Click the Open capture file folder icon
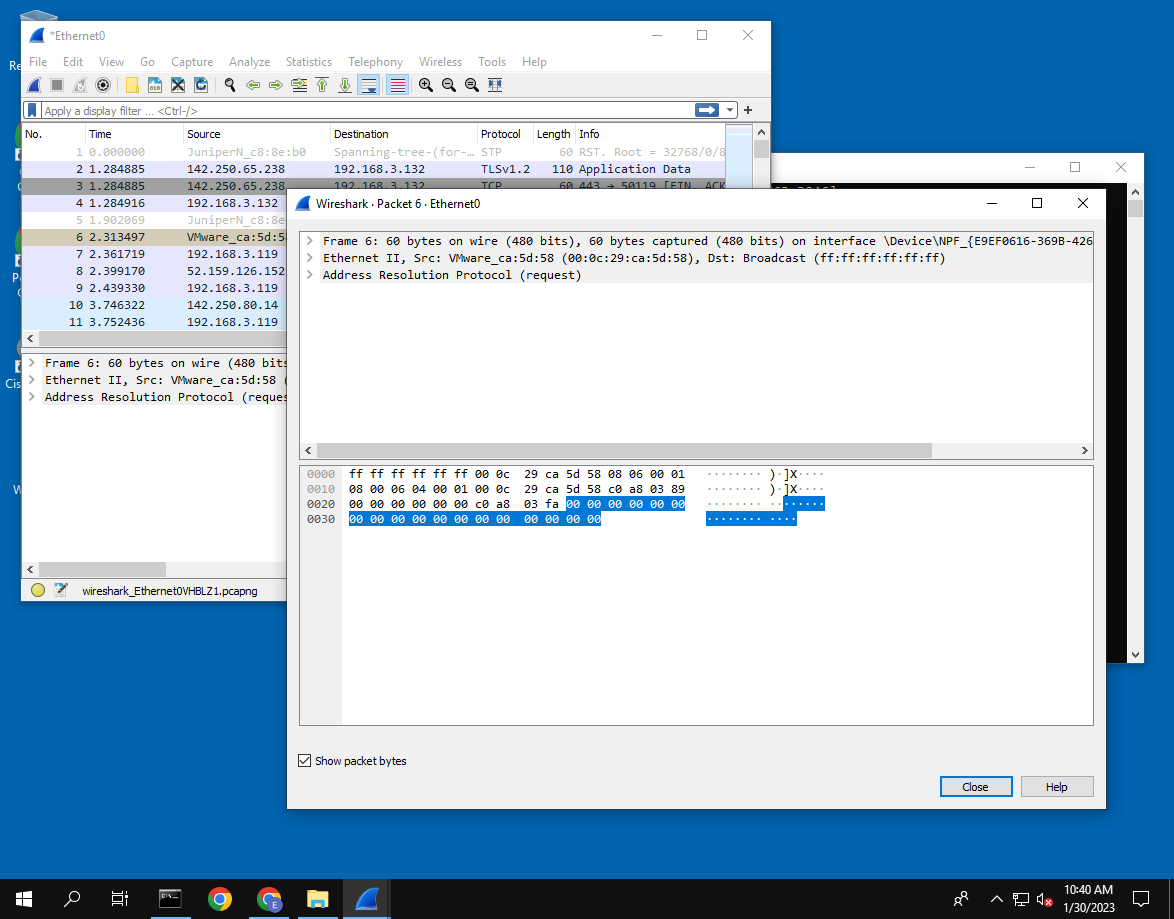This screenshot has height=919, width=1174. (133, 85)
